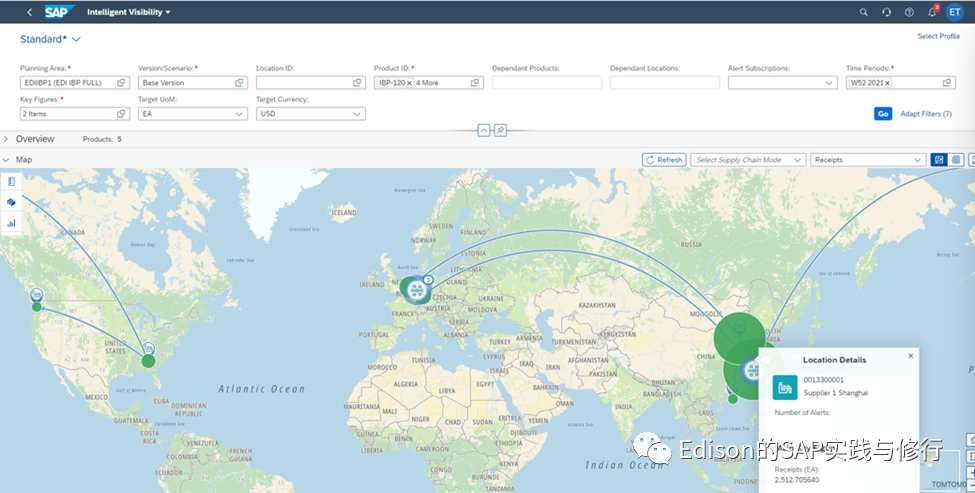975x493 pixels.
Task: Click the SAP logo
Action: 59,12
